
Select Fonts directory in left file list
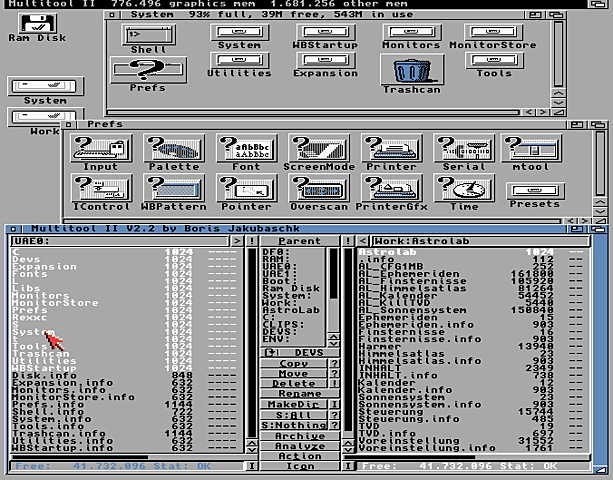coord(125,274)
